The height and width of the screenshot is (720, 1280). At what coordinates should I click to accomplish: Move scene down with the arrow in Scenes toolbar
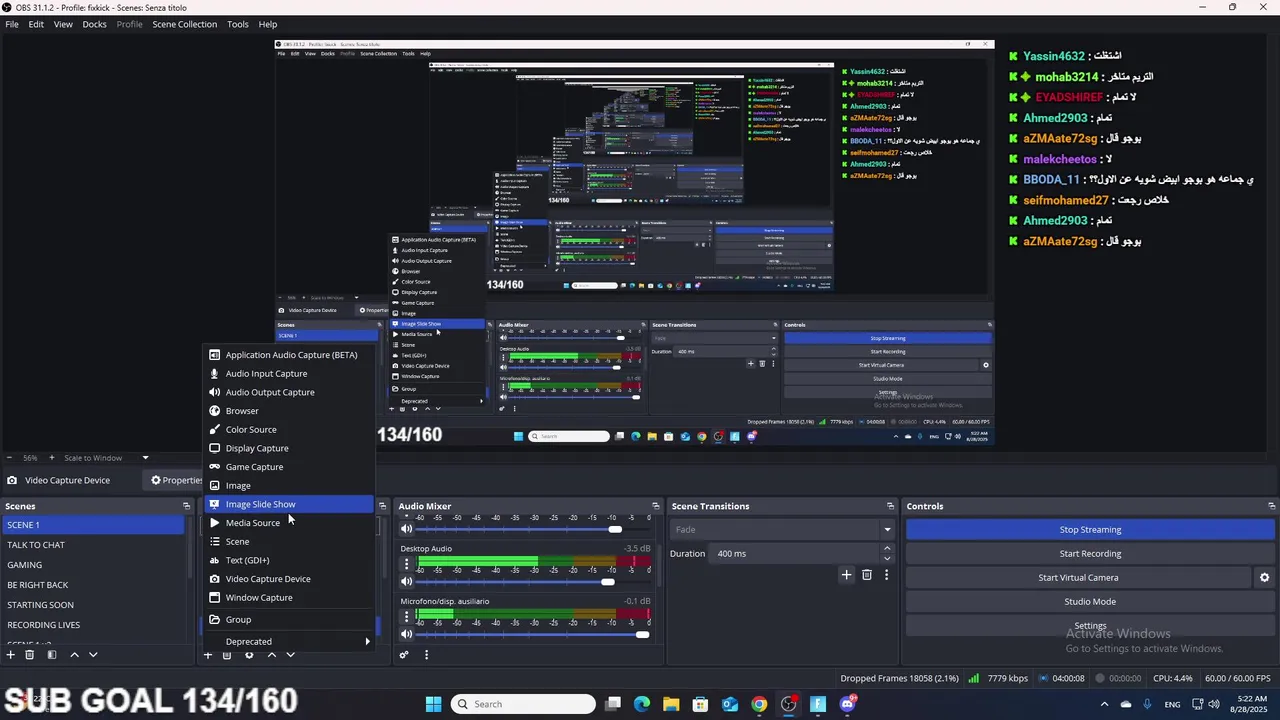[x=93, y=655]
